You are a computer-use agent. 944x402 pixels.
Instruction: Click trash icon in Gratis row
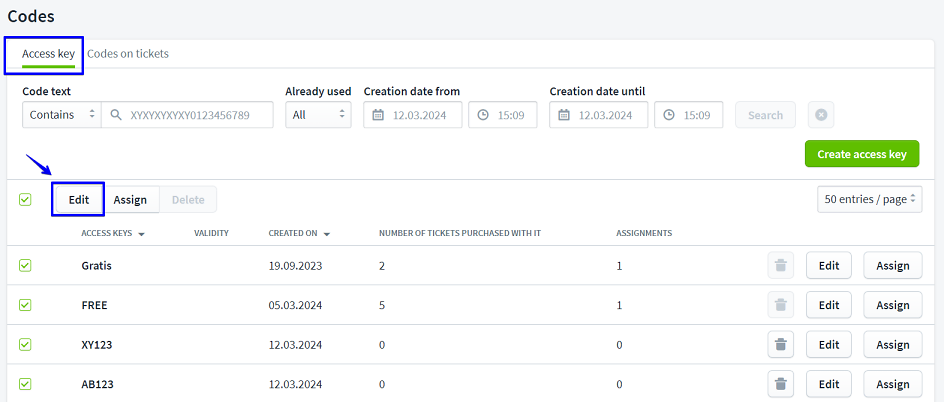(781, 266)
